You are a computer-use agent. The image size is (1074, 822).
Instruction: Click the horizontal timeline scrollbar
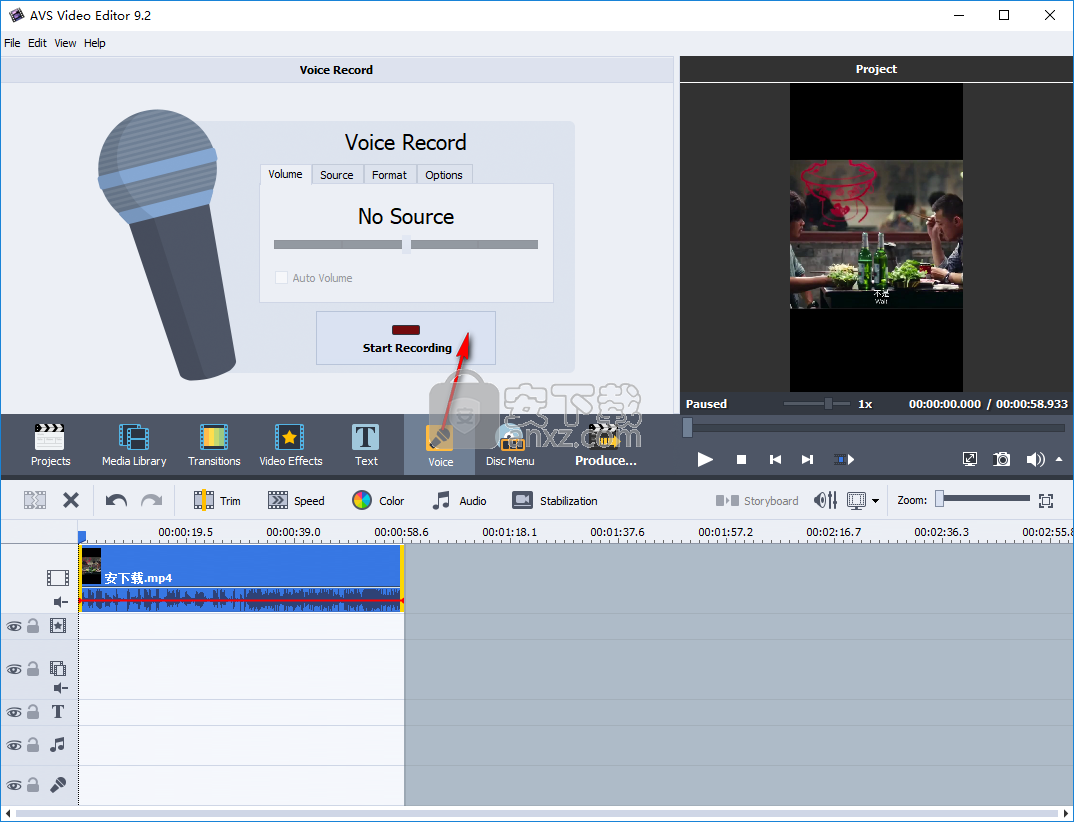click(536, 814)
